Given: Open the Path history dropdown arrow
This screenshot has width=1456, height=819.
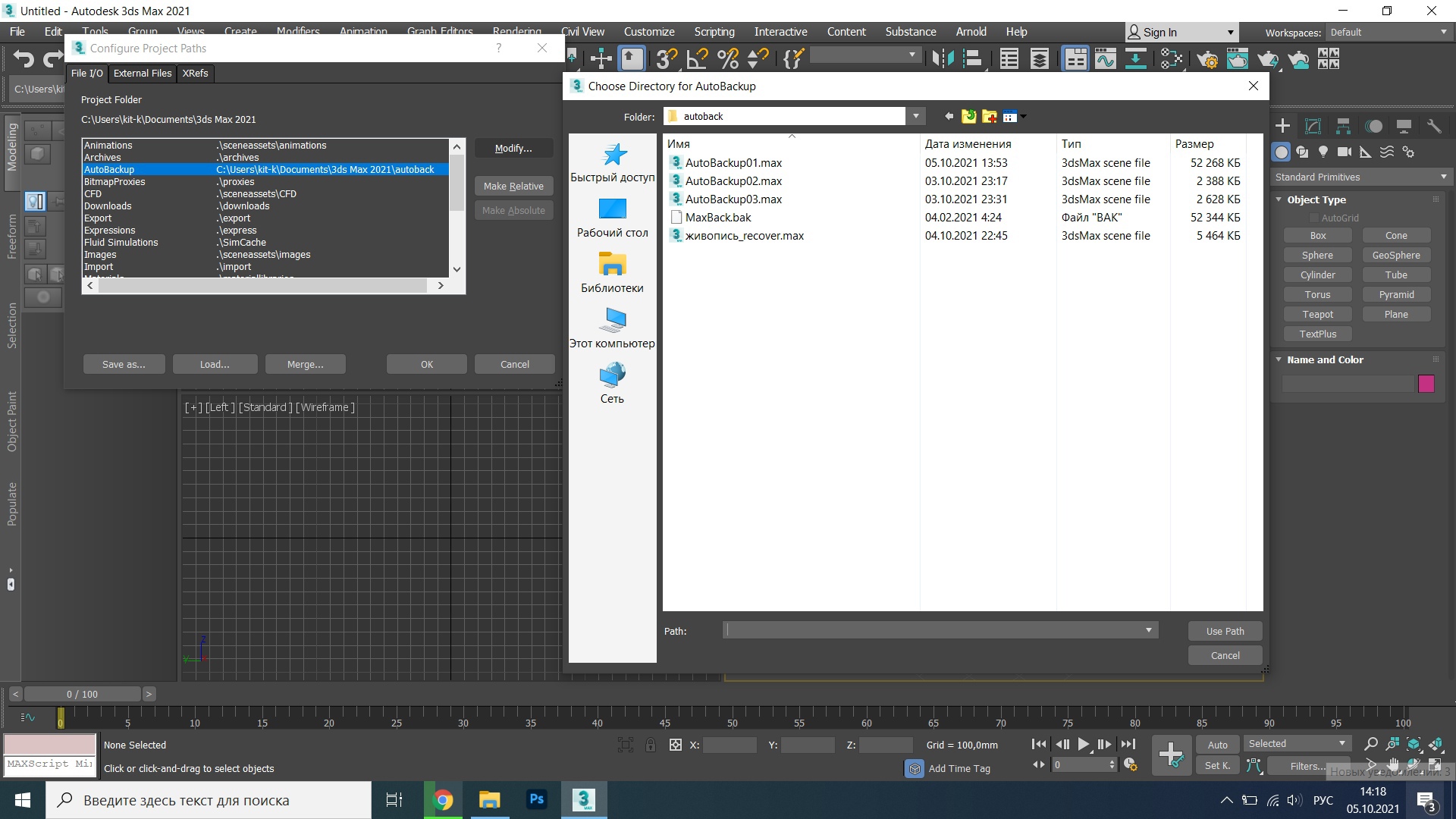Looking at the screenshot, I should 1149,630.
